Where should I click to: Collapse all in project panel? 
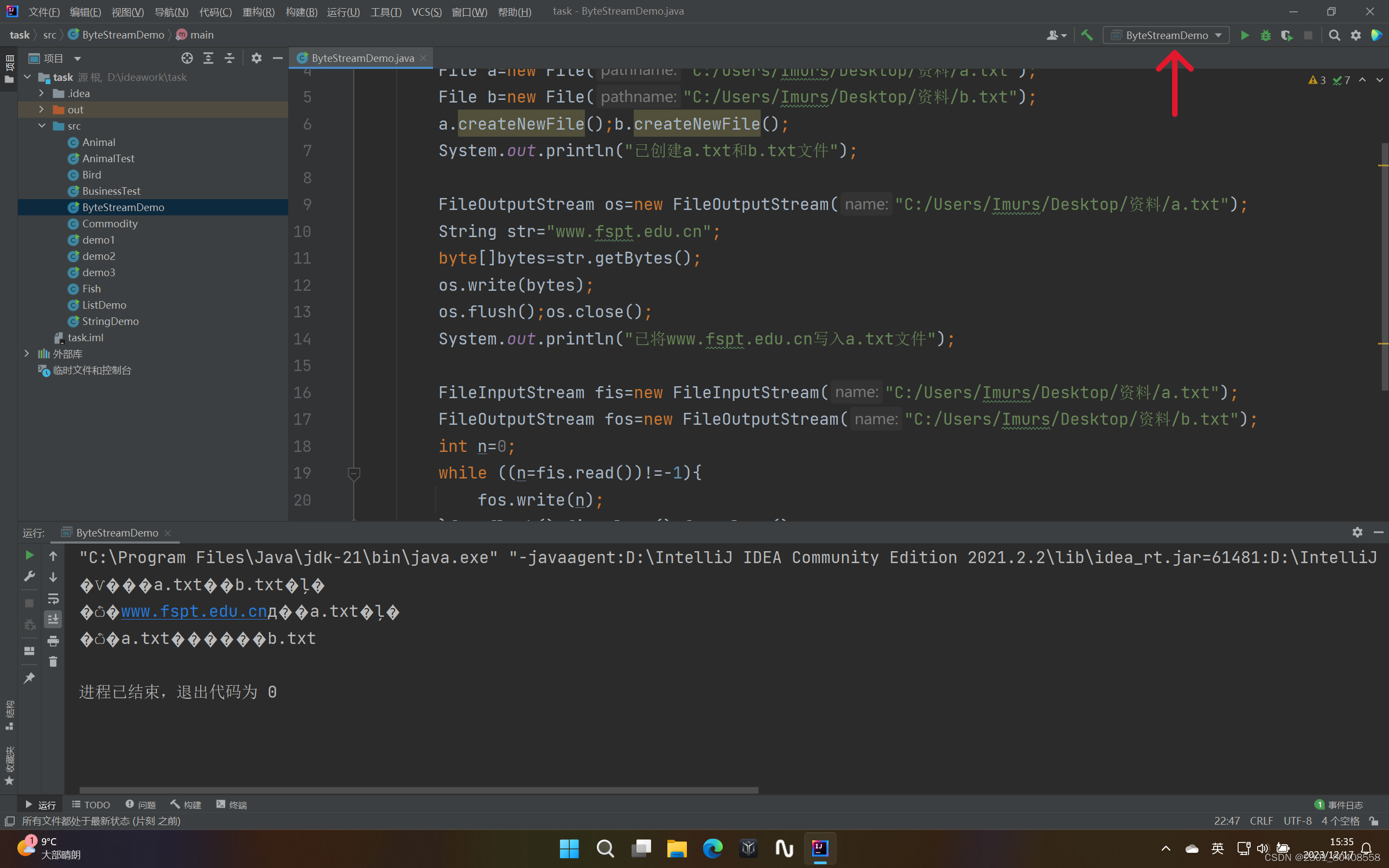(x=229, y=58)
